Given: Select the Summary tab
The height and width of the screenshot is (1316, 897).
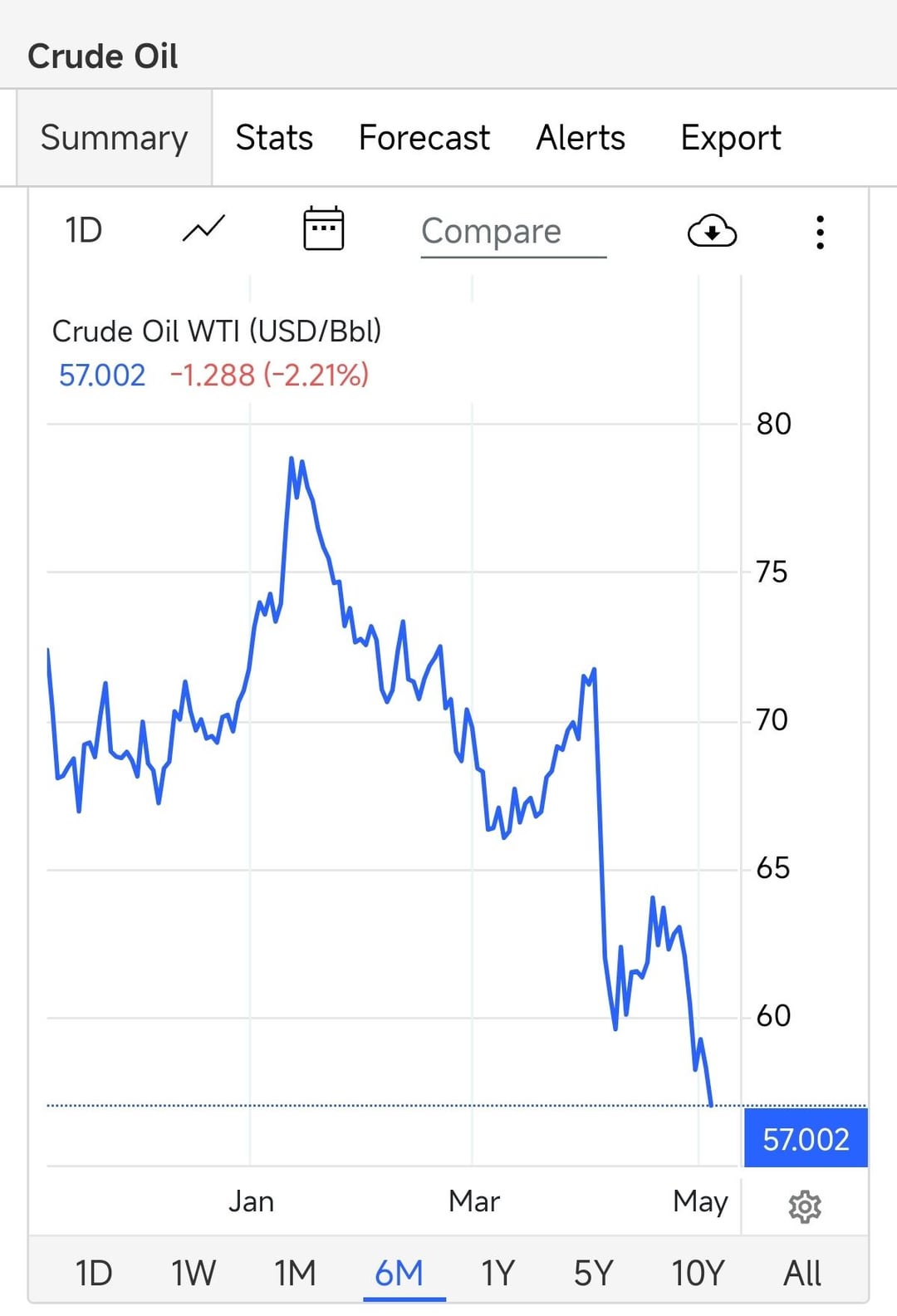Looking at the screenshot, I should click(x=115, y=138).
